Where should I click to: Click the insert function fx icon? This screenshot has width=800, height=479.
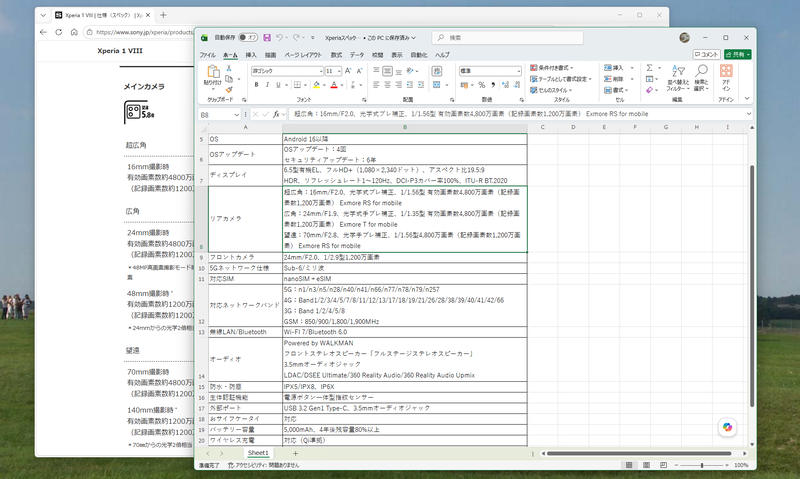(276, 114)
